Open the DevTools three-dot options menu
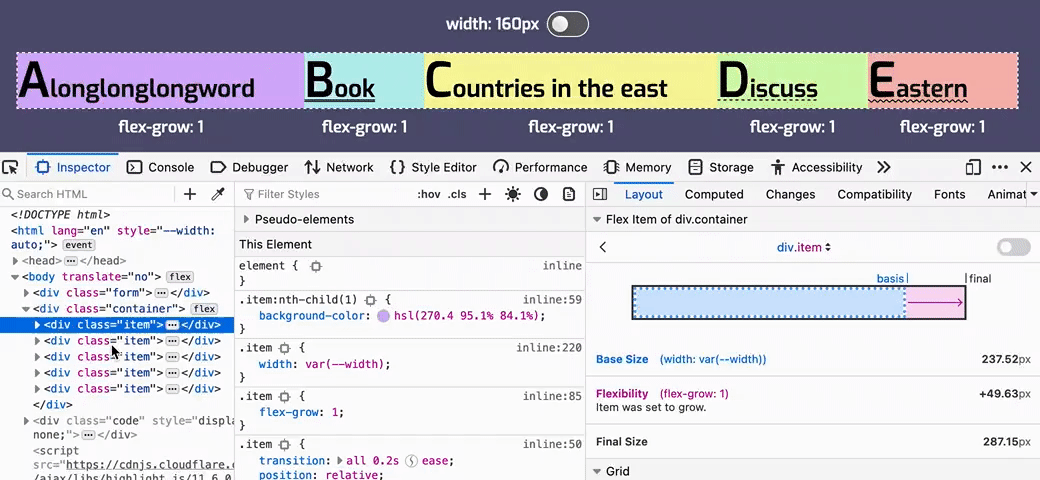The height and width of the screenshot is (480, 1040). click(x=1000, y=167)
